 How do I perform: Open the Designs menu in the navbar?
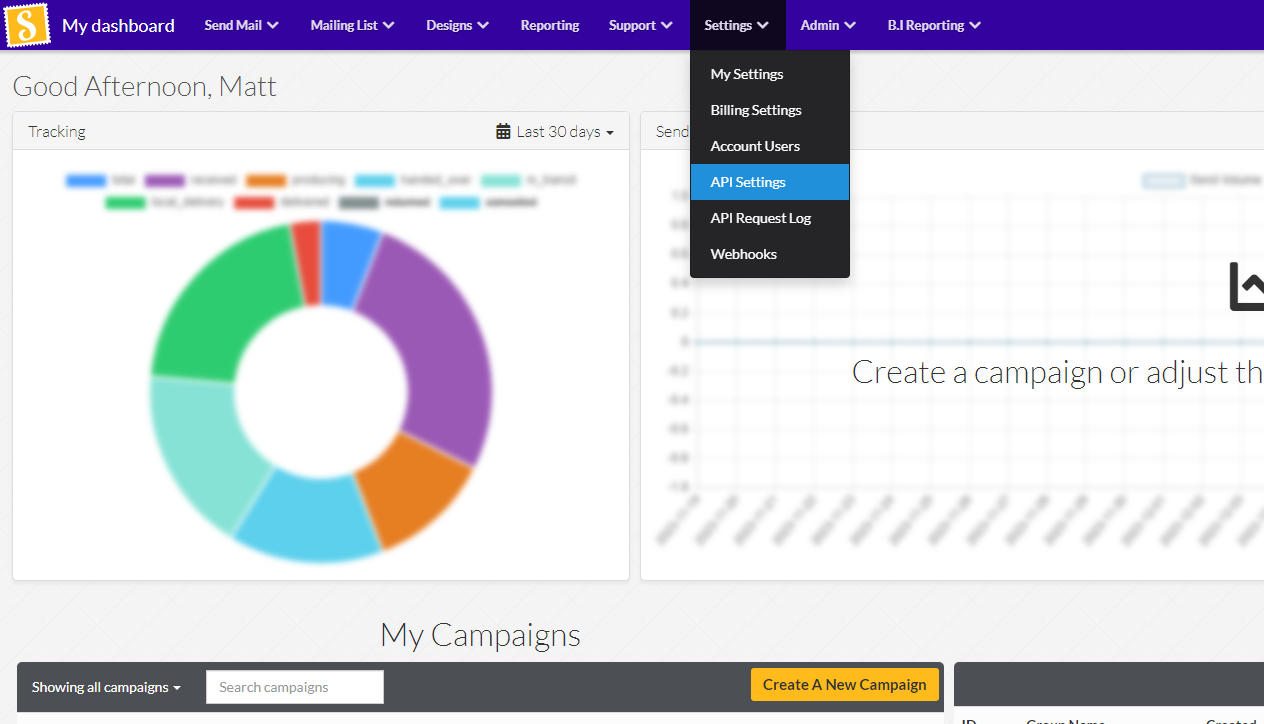click(457, 25)
